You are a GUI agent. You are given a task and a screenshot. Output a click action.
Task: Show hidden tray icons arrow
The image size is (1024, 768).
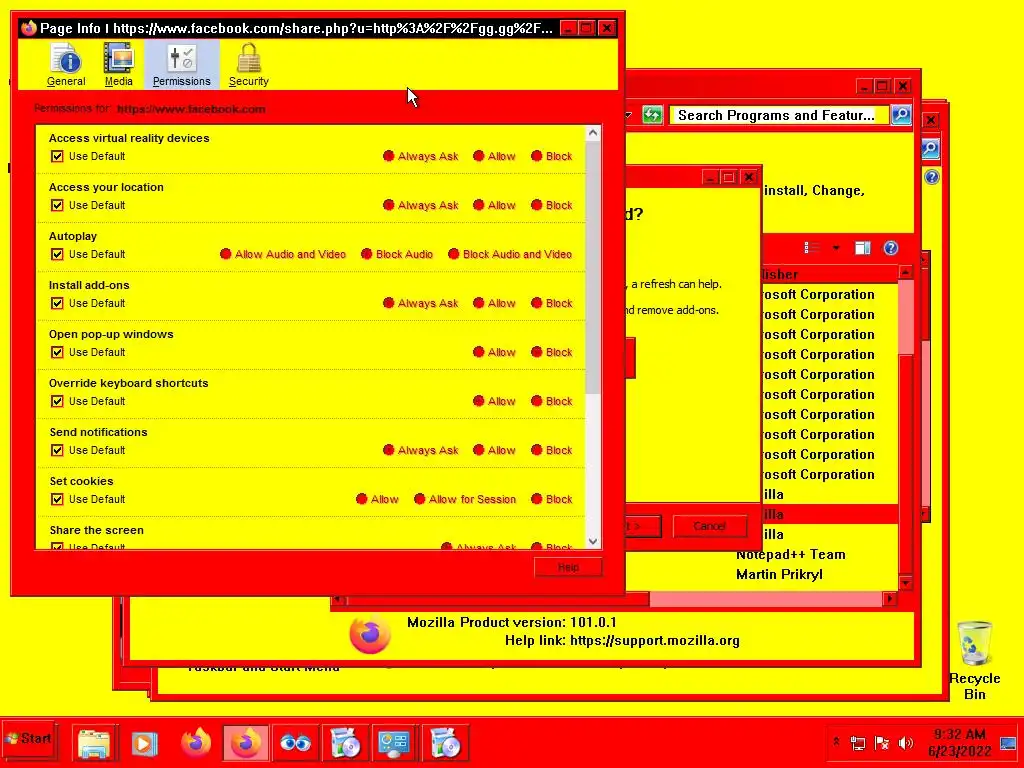pos(837,743)
